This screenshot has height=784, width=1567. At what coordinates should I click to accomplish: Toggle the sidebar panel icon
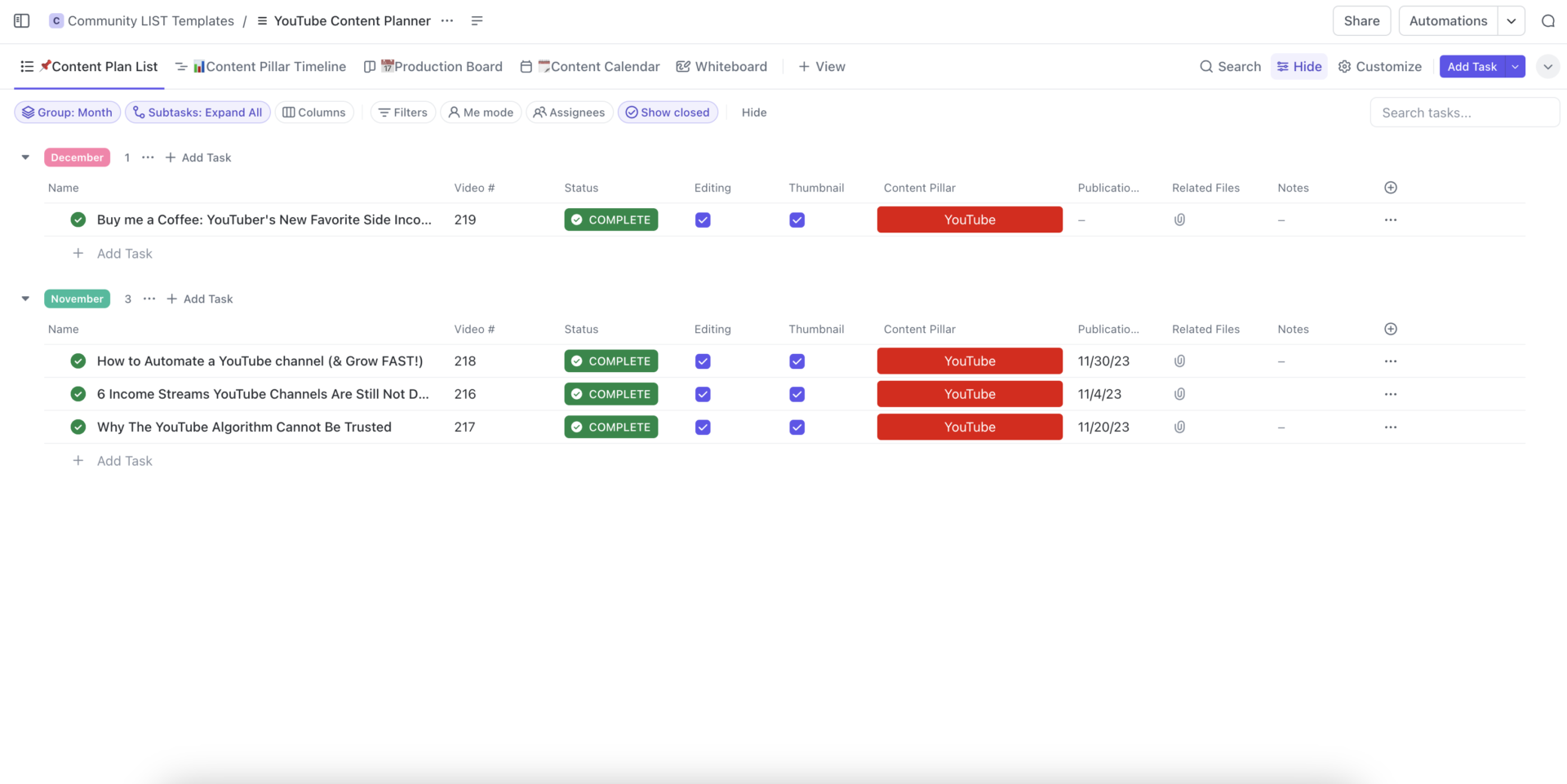(x=22, y=21)
